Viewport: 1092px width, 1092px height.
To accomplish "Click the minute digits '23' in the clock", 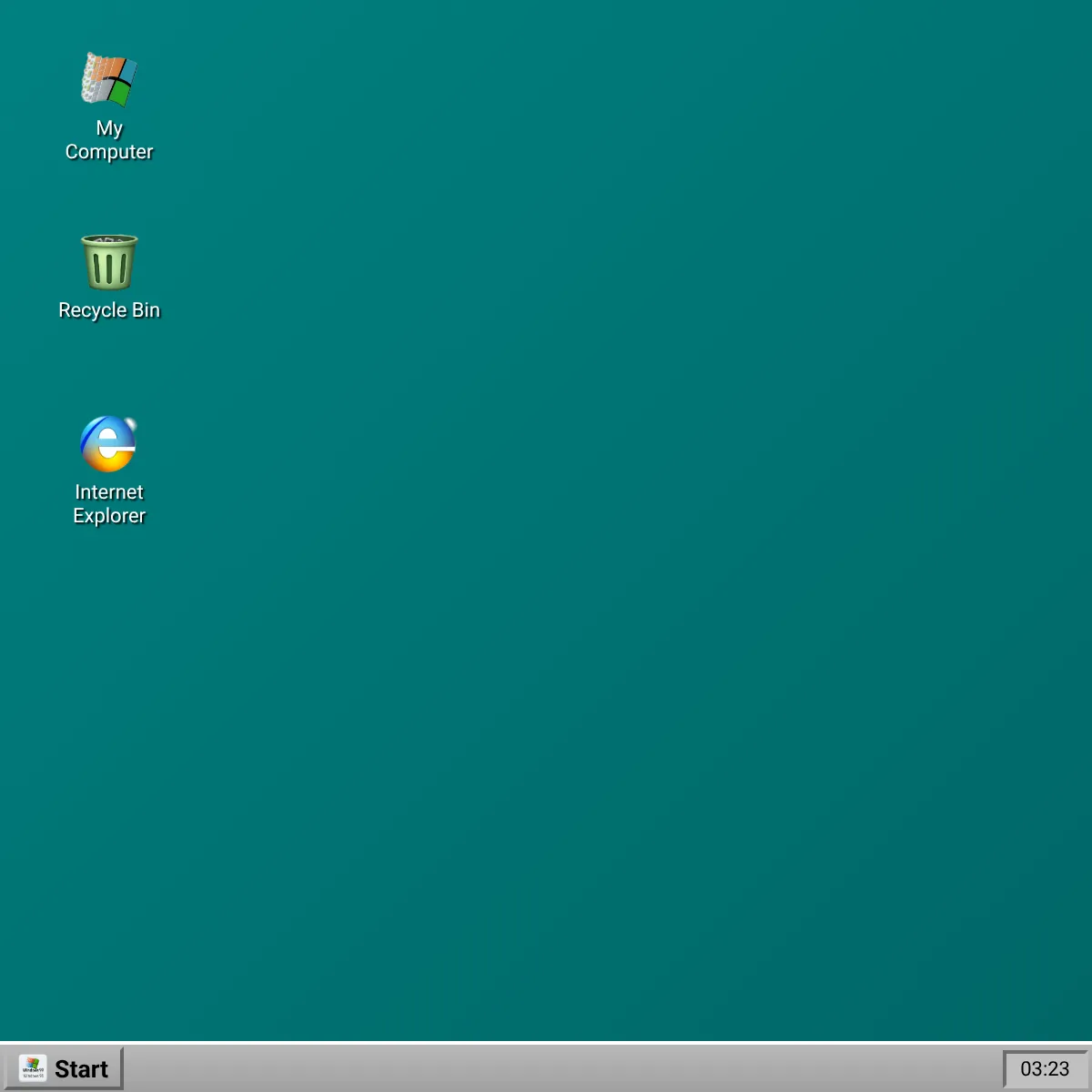I will coord(1058,1069).
